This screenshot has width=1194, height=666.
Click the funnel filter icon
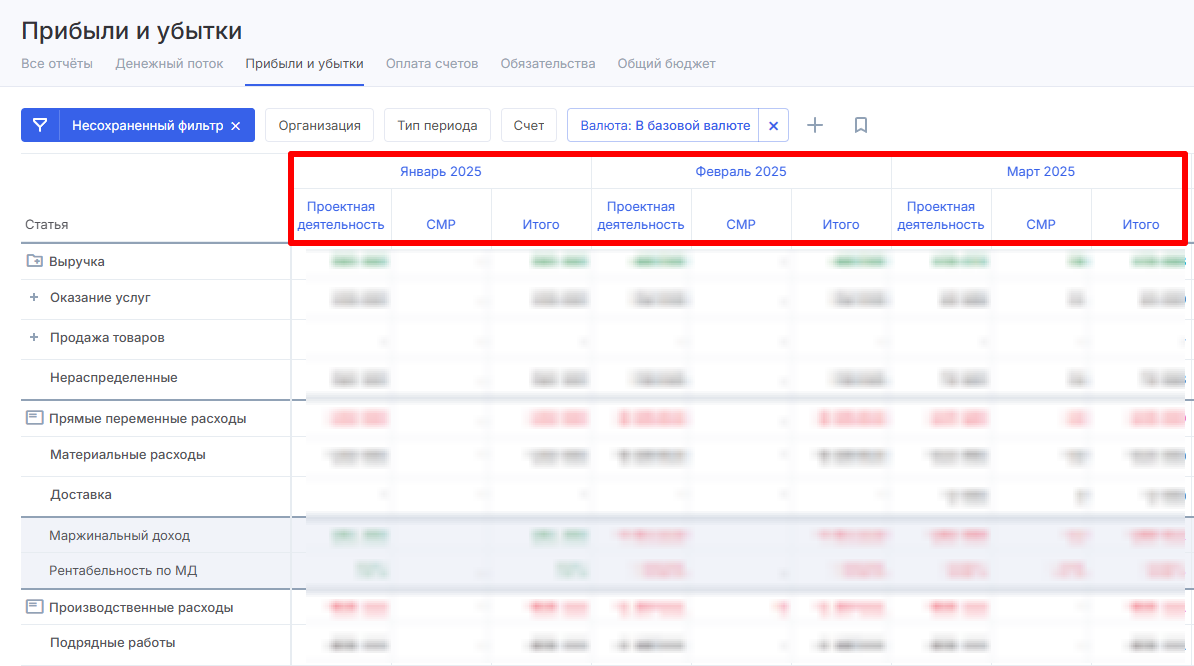pos(40,125)
